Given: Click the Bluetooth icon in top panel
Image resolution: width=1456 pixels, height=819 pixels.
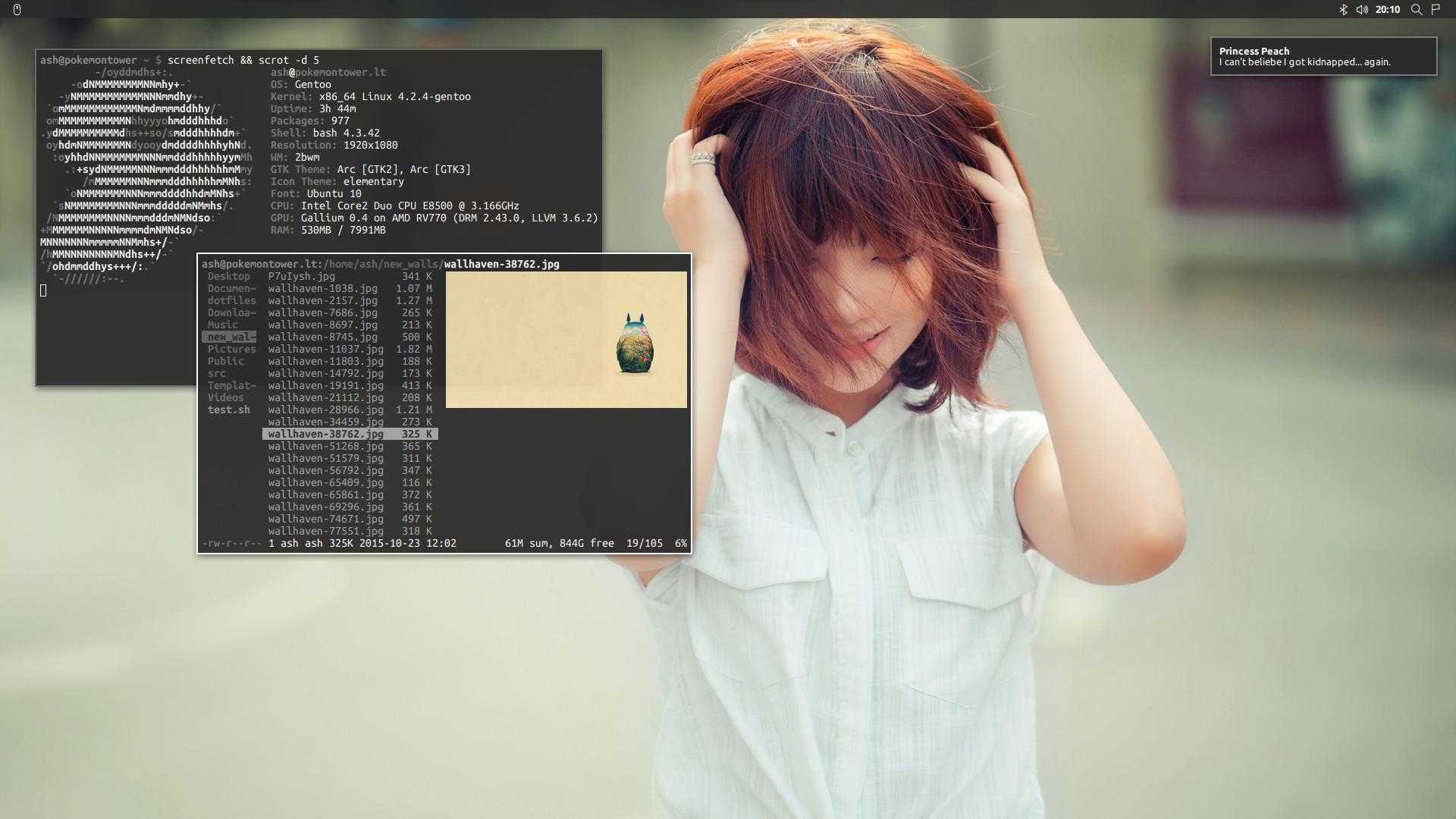Looking at the screenshot, I should pyautogui.click(x=1343, y=10).
